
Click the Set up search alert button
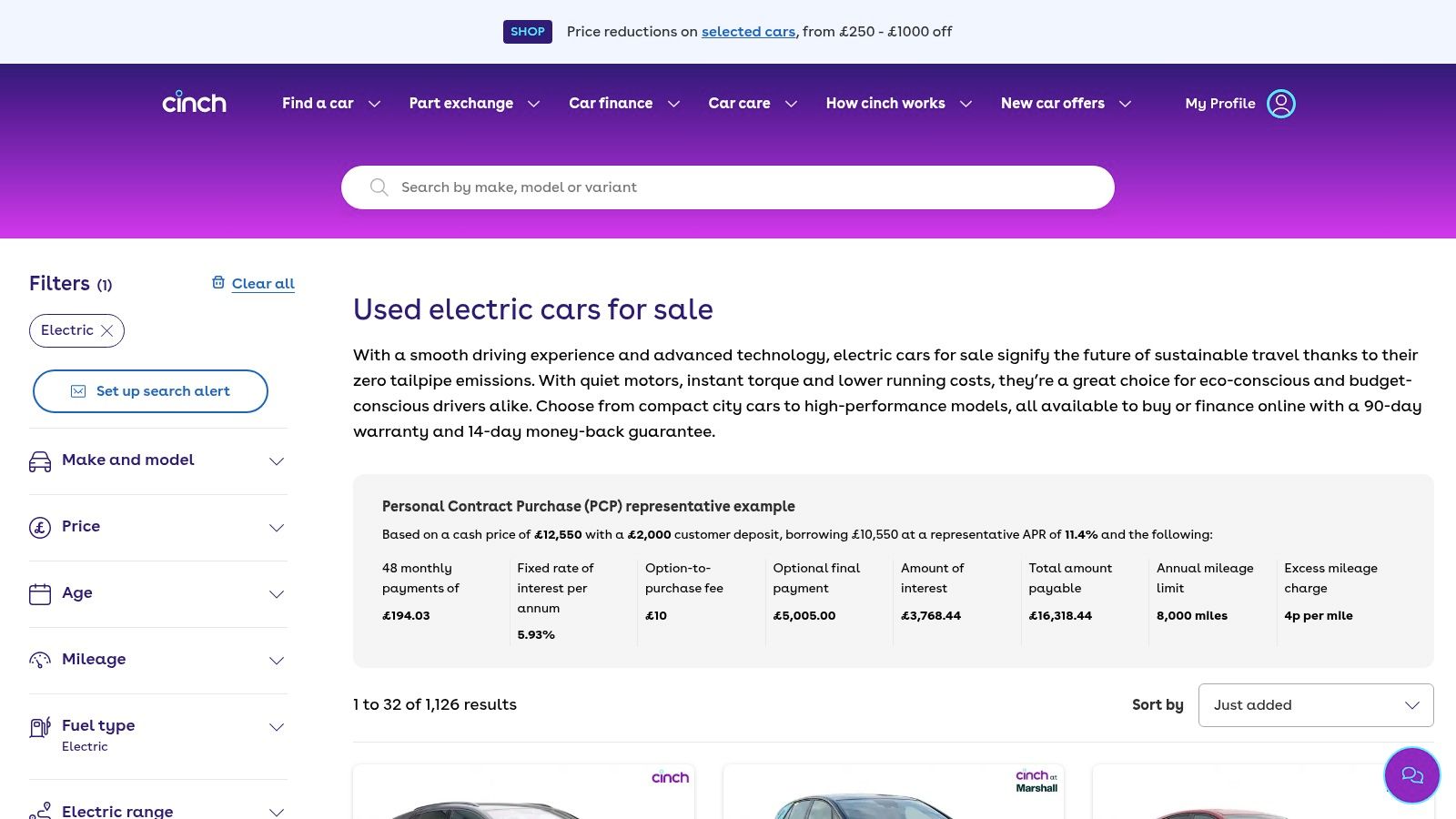[x=150, y=391]
